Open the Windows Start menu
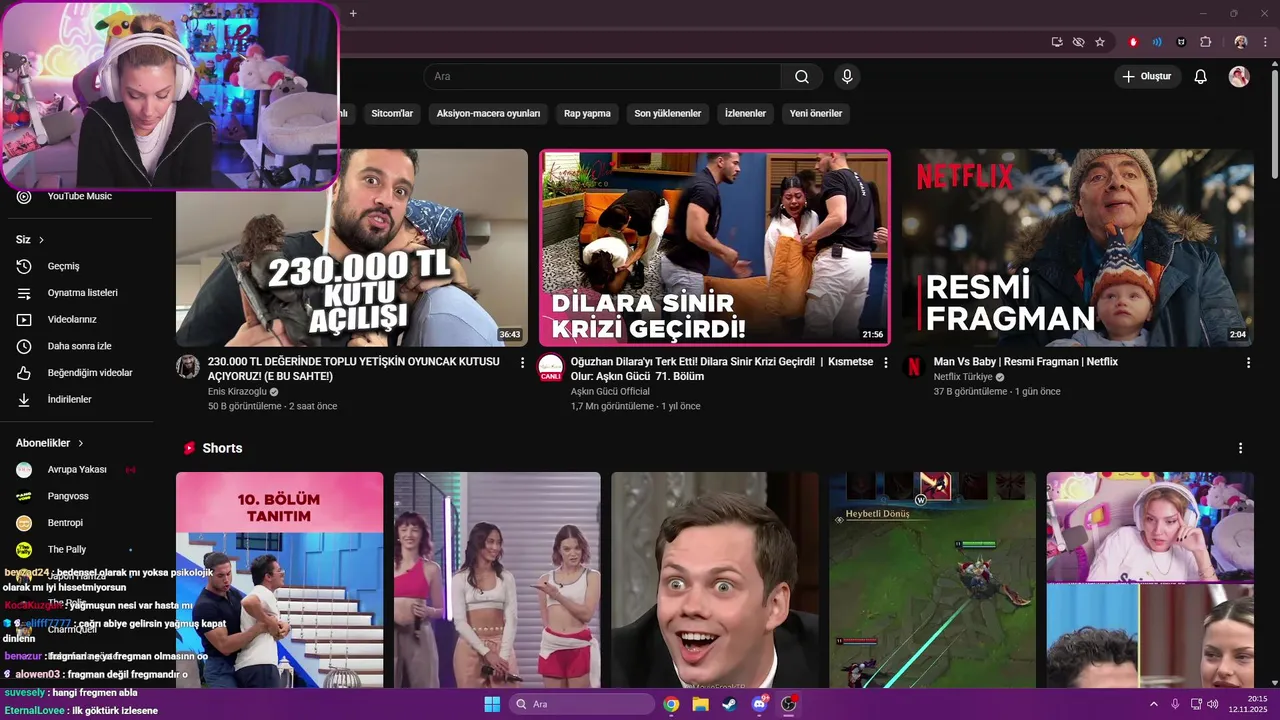 pos(492,704)
